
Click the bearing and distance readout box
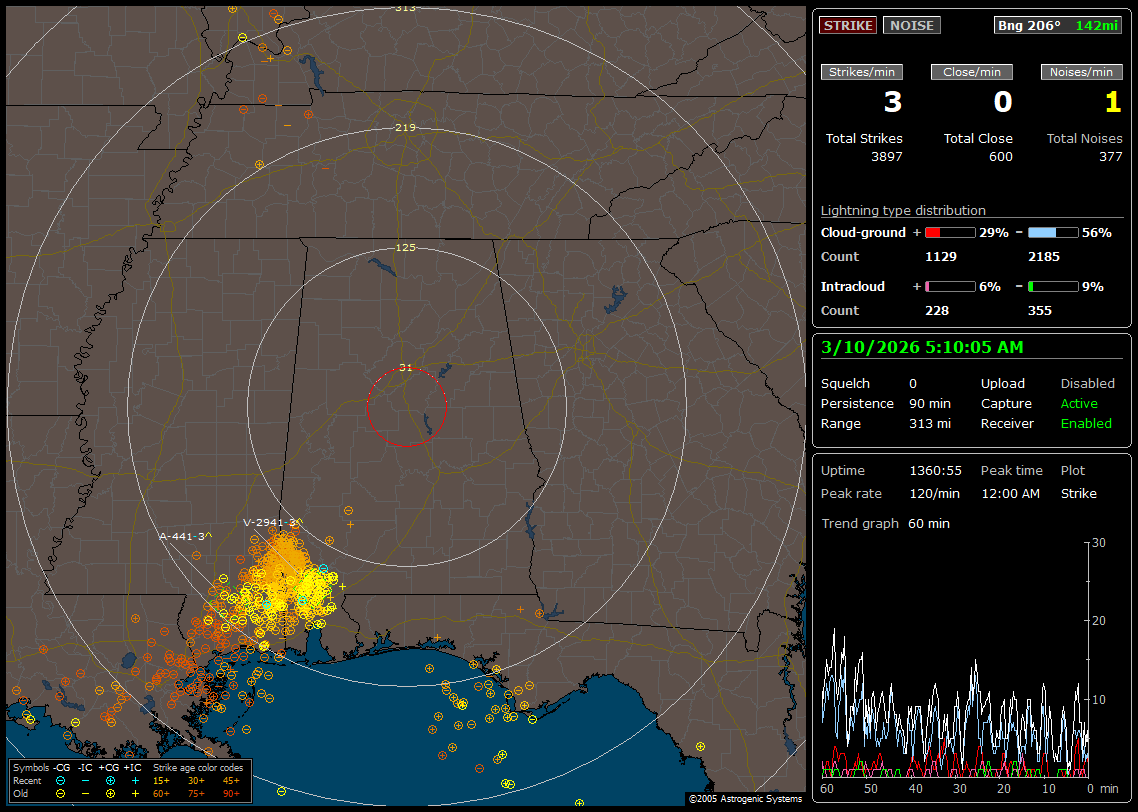click(x=1057, y=25)
